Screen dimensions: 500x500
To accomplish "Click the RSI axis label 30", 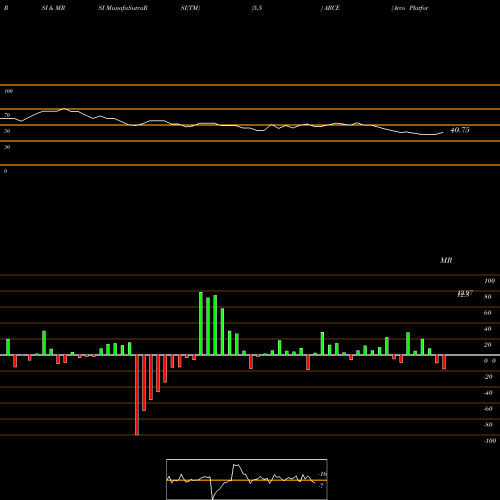I will (x=7, y=147).
